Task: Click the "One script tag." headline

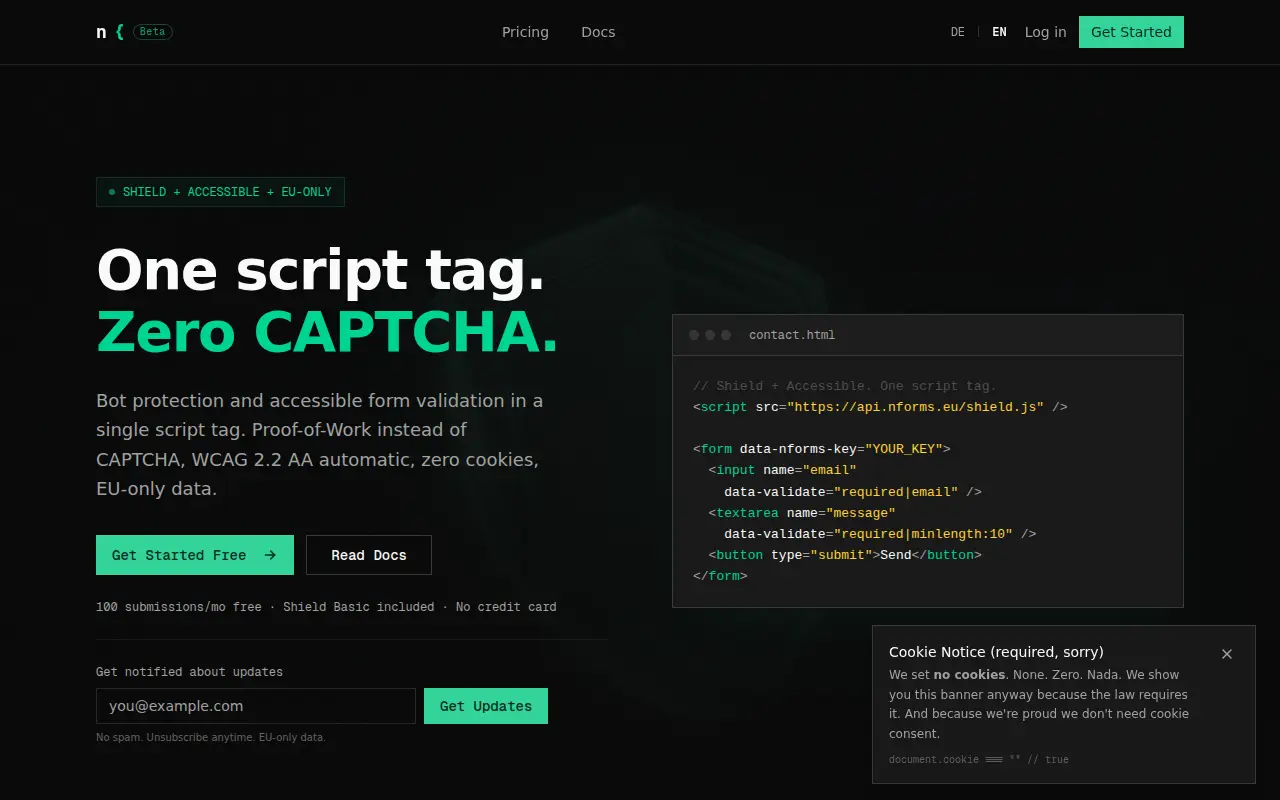Action: 321,271
